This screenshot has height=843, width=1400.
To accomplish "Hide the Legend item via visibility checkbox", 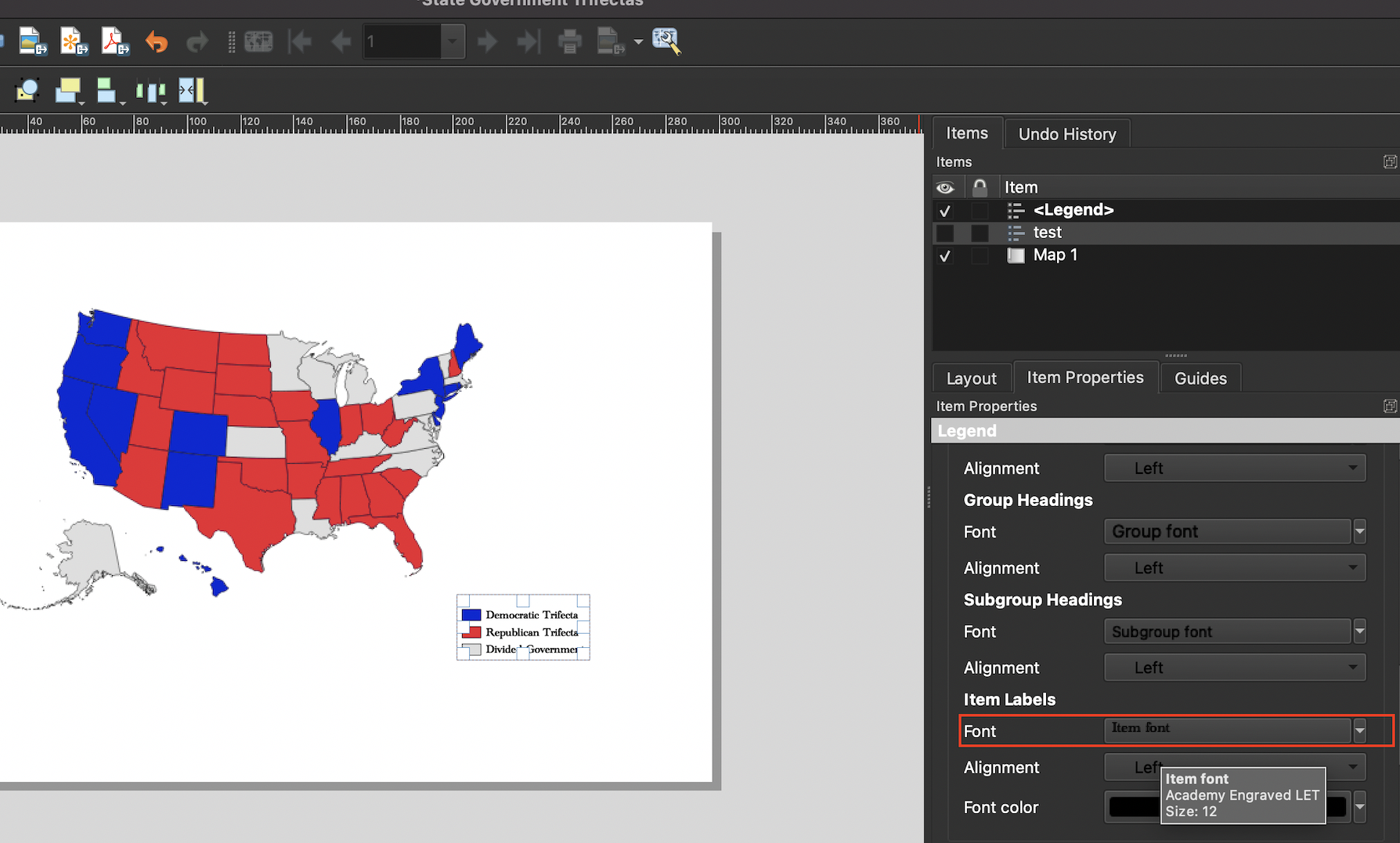I will click(945, 211).
